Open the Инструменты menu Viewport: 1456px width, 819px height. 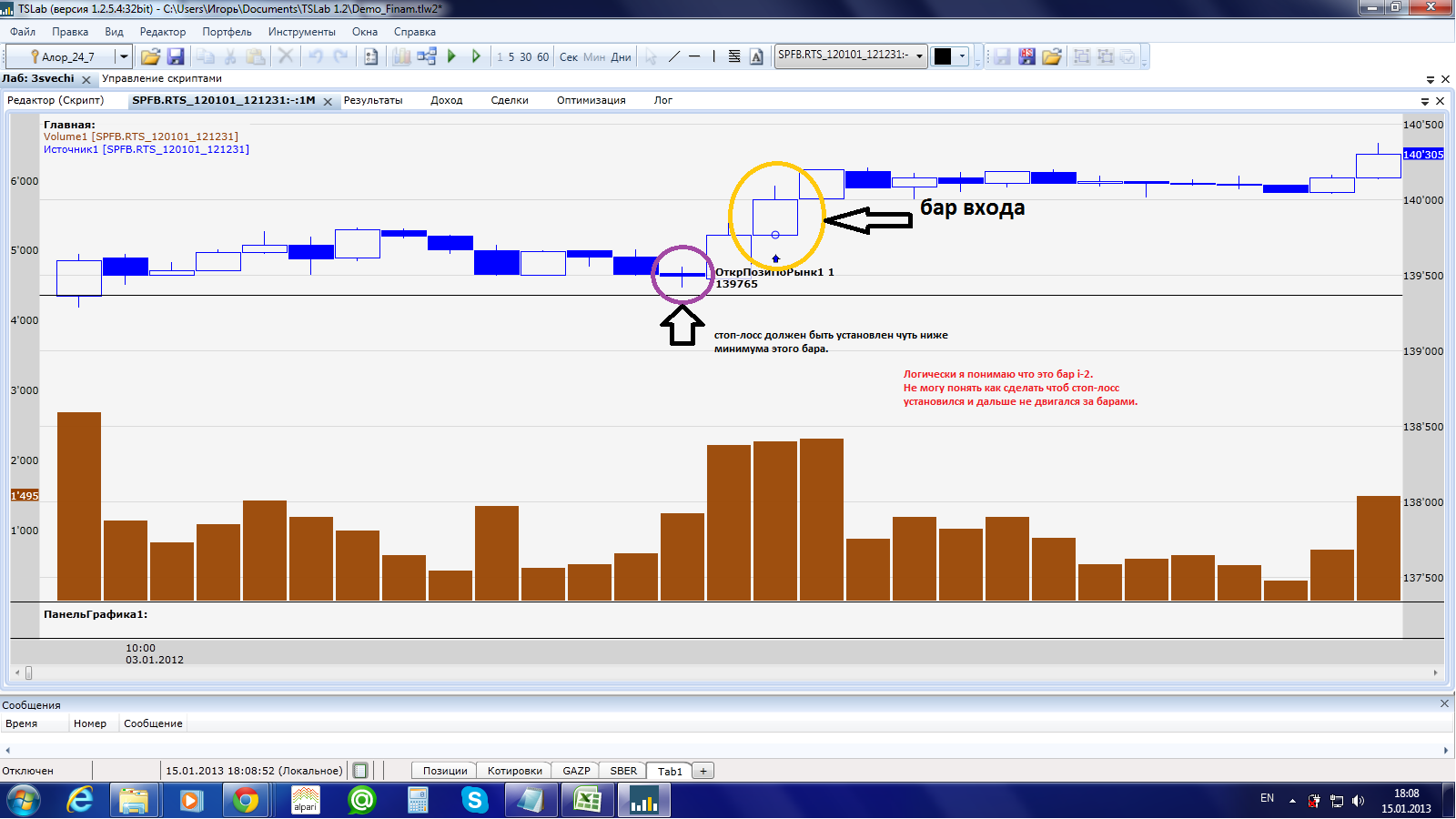pyautogui.click(x=302, y=32)
